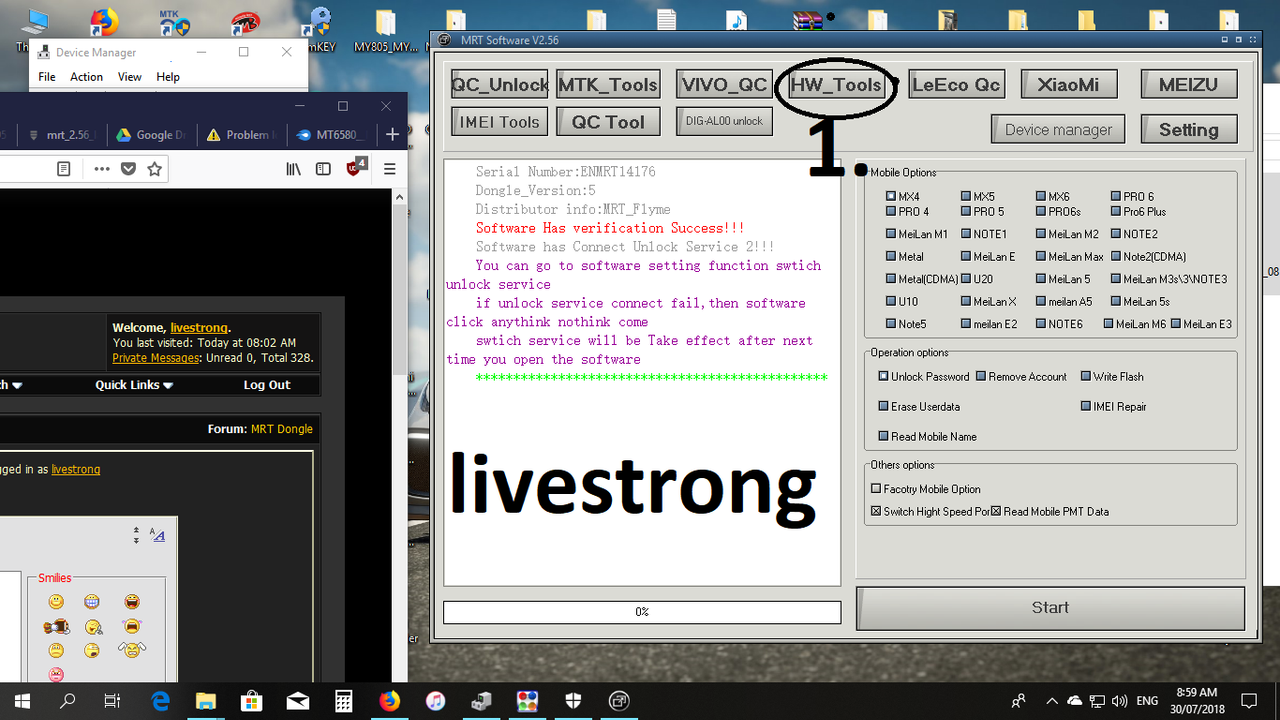Open Windows Defender shield in taskbar
1280x720 pixels.
pyautogui.click(x=574, y=700)
